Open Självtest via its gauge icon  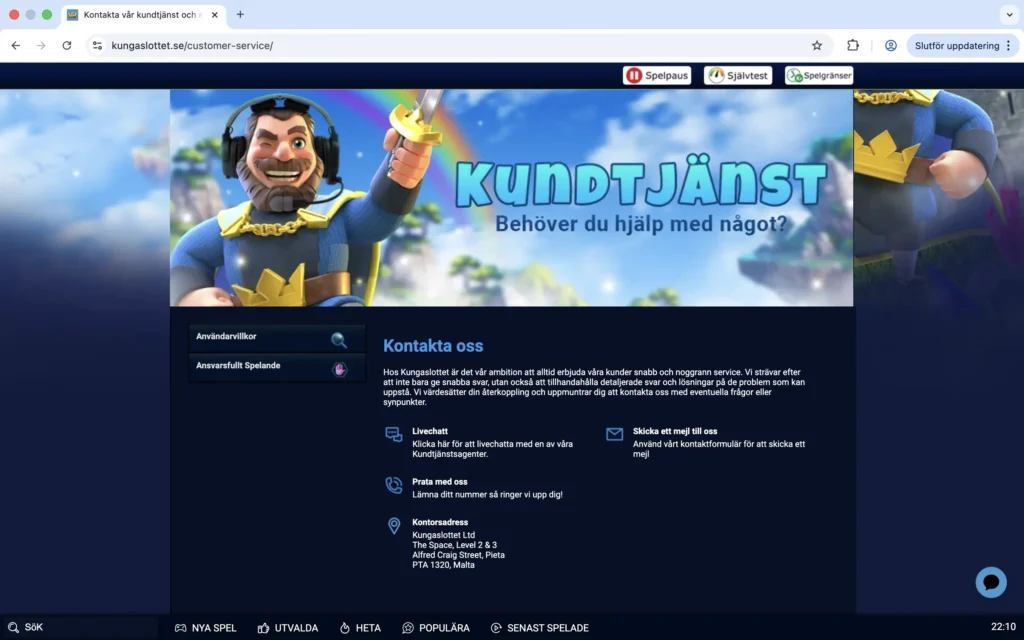coord(715,74)
